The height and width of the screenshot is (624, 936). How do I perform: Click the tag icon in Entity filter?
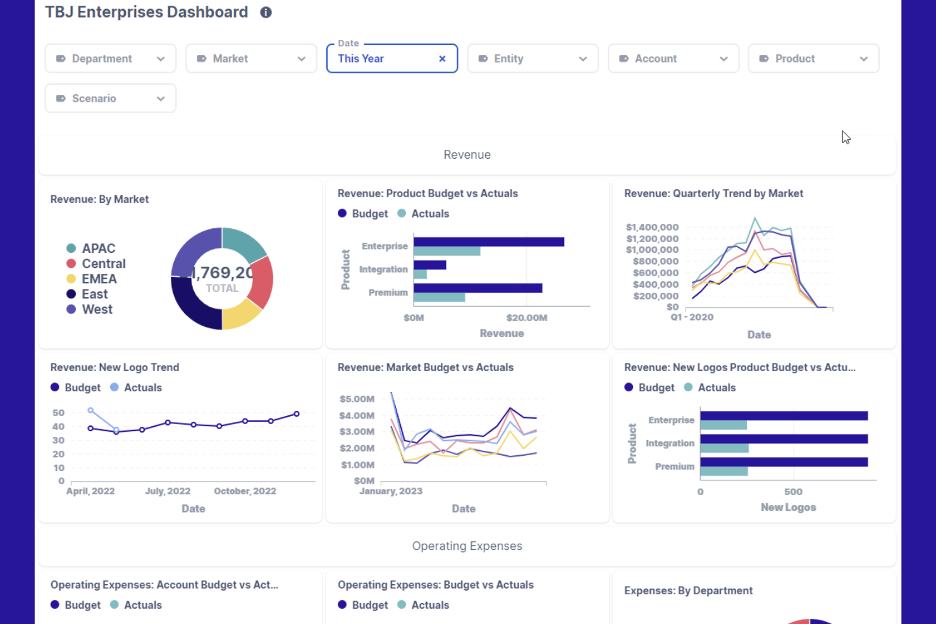[483, 59]
